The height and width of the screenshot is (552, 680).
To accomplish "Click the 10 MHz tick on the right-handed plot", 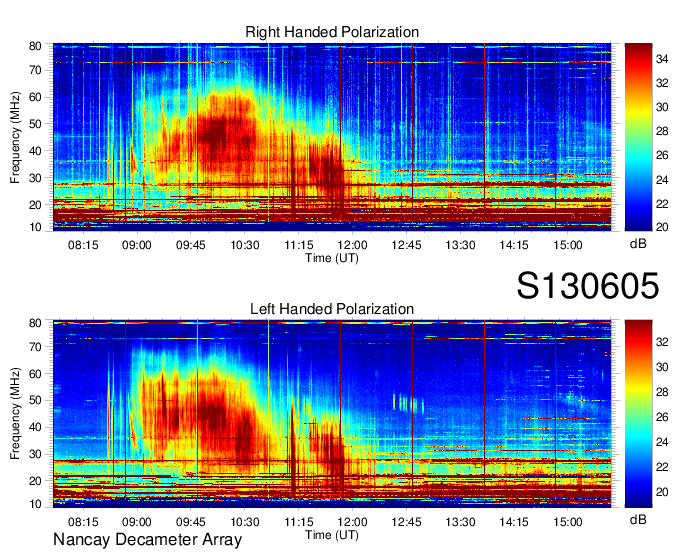I will (35, 227).
